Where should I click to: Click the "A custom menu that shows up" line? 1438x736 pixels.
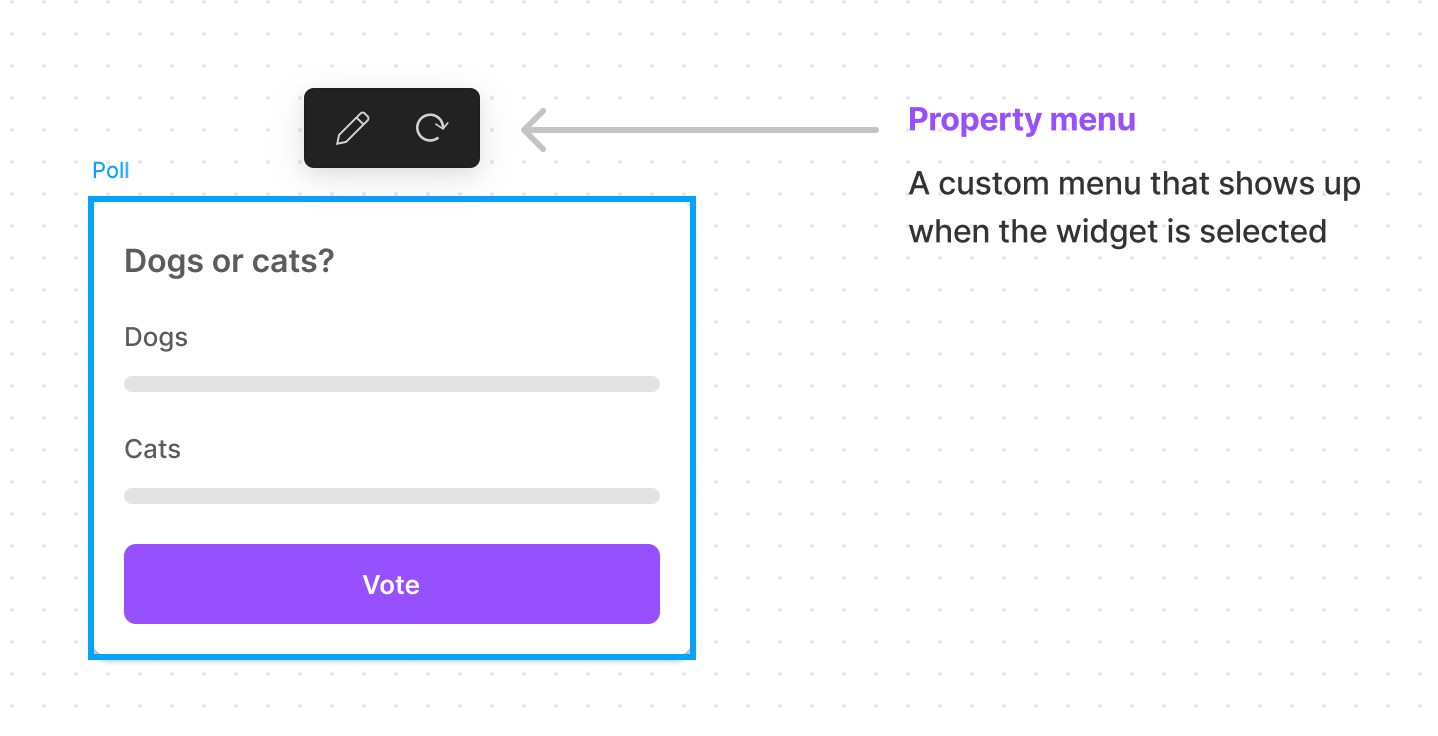[1134, 184]
